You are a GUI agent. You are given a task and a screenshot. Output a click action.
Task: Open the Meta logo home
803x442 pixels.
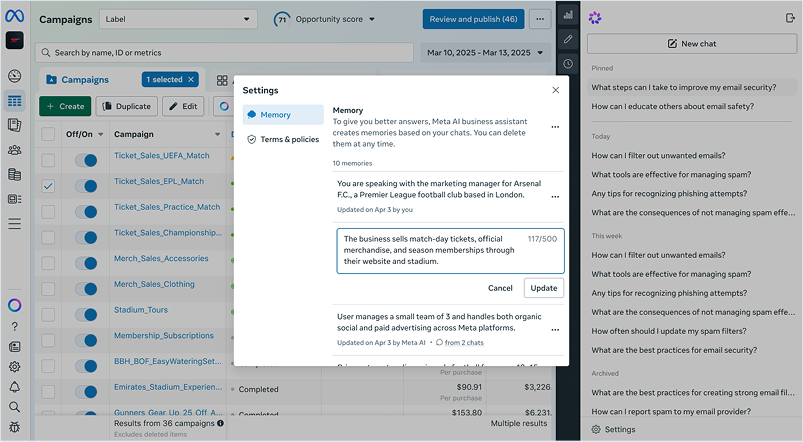[14, 16]
